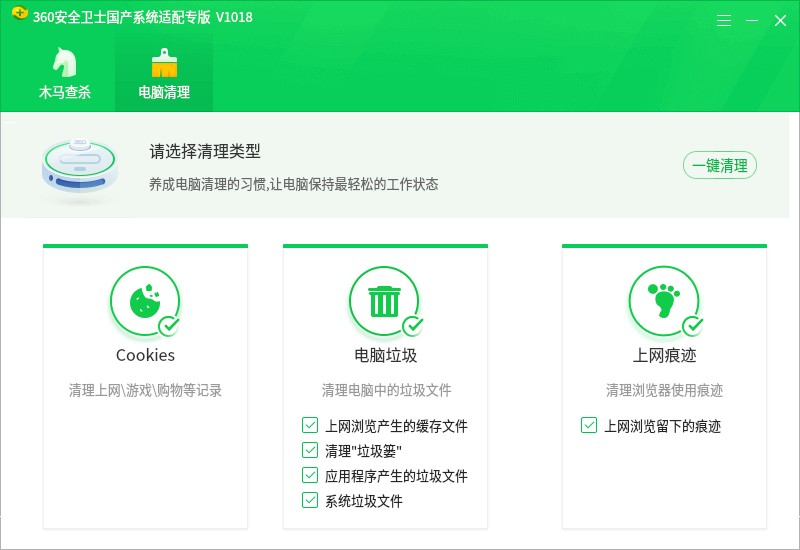This screenshot has width=800, height=550.
Task: Click the 请选择清理类型 heading
Action: [205, 151]
